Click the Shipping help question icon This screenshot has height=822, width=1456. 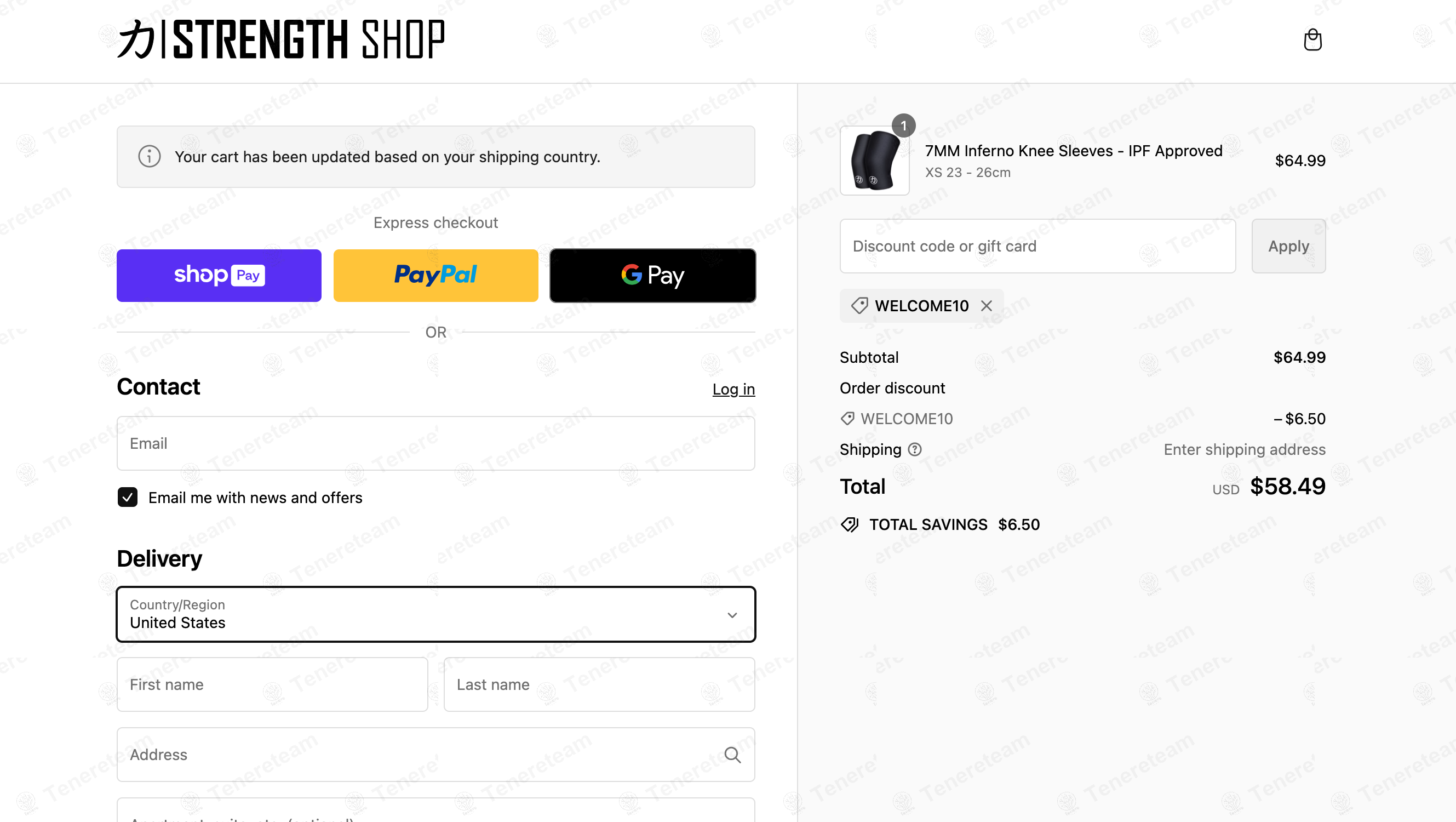[915, 449]
